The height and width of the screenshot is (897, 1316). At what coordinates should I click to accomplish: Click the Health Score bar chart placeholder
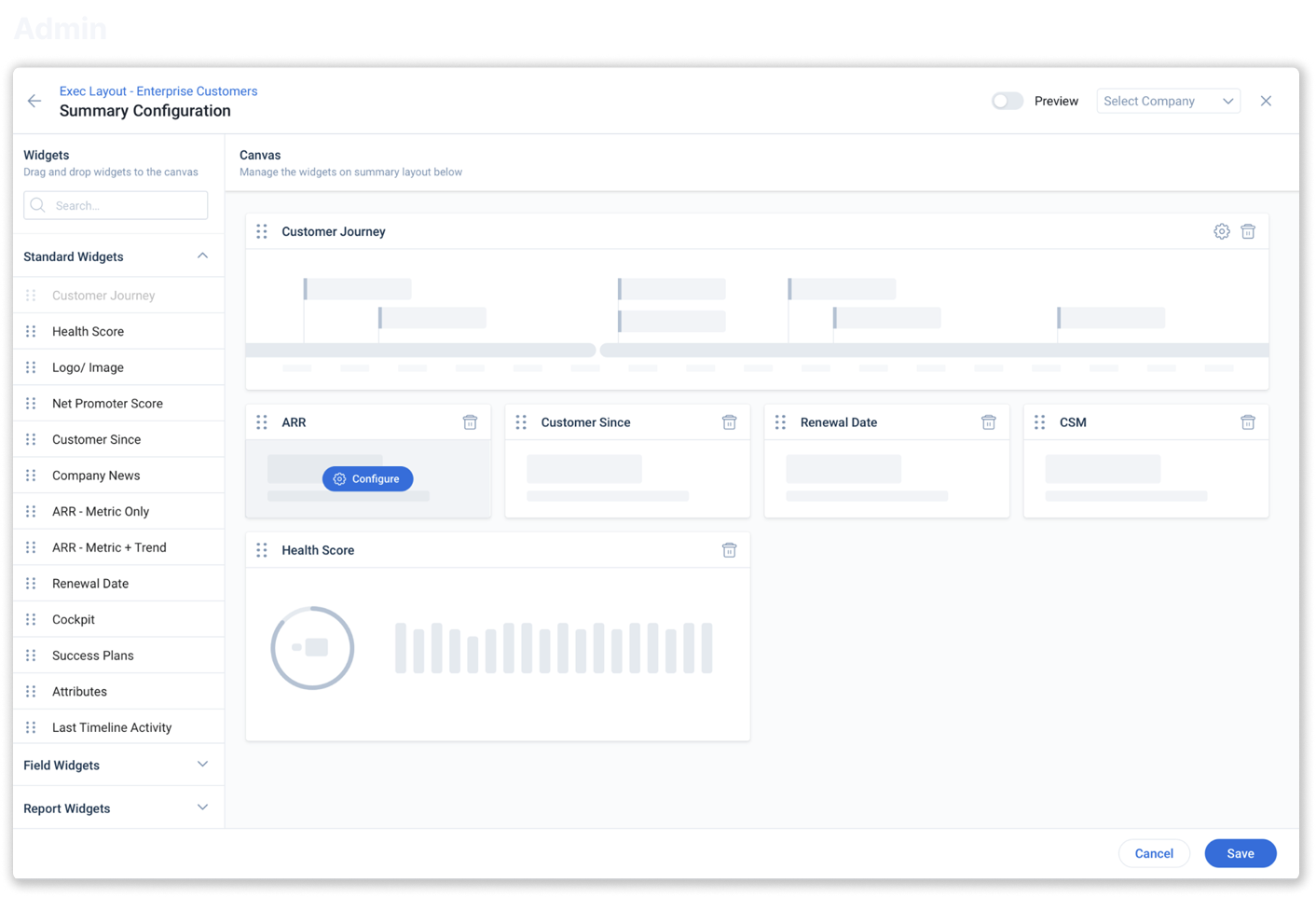pos(554,648)
